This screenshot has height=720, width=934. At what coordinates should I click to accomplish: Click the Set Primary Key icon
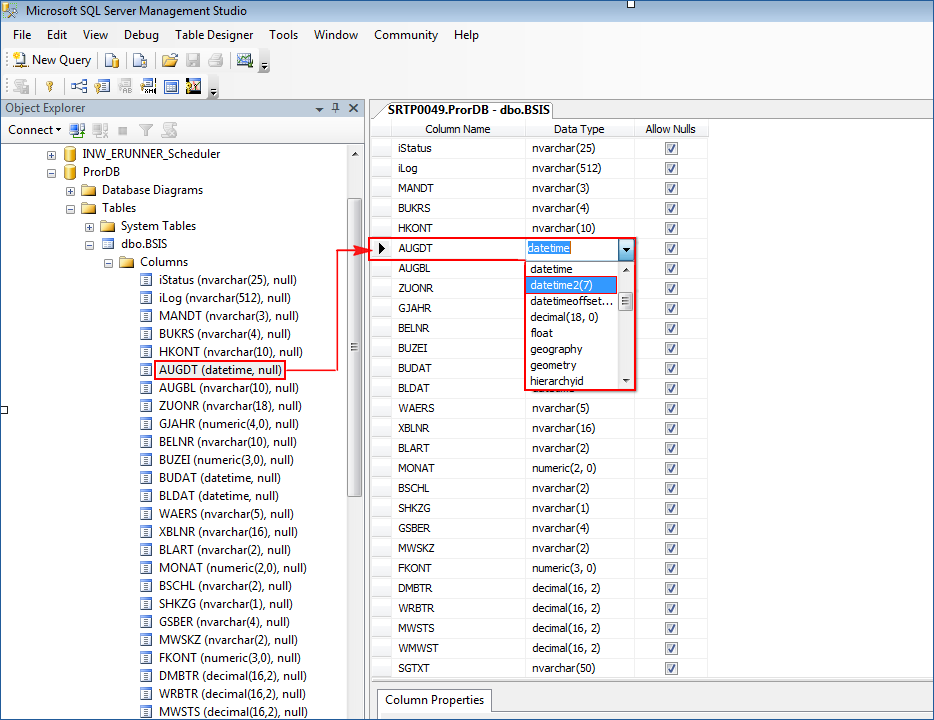pos(50,86)
